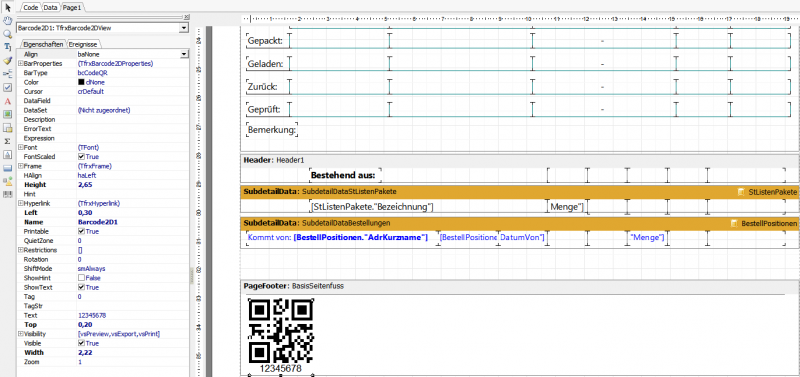This screenshot has width=800, height=377.
Task: Select the Subreport object tool
Action: pos(8,128)
